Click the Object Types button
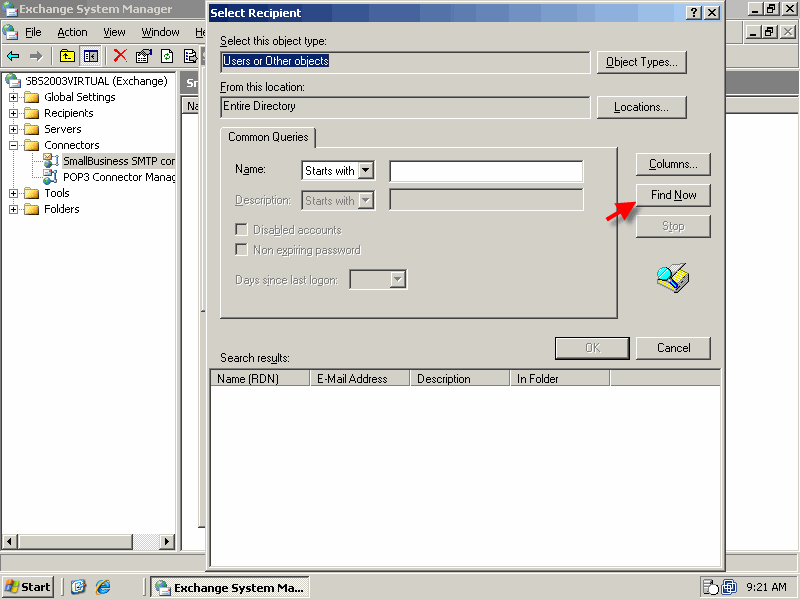The height and width of the screenshot is (600, 800). pos(642,62)
